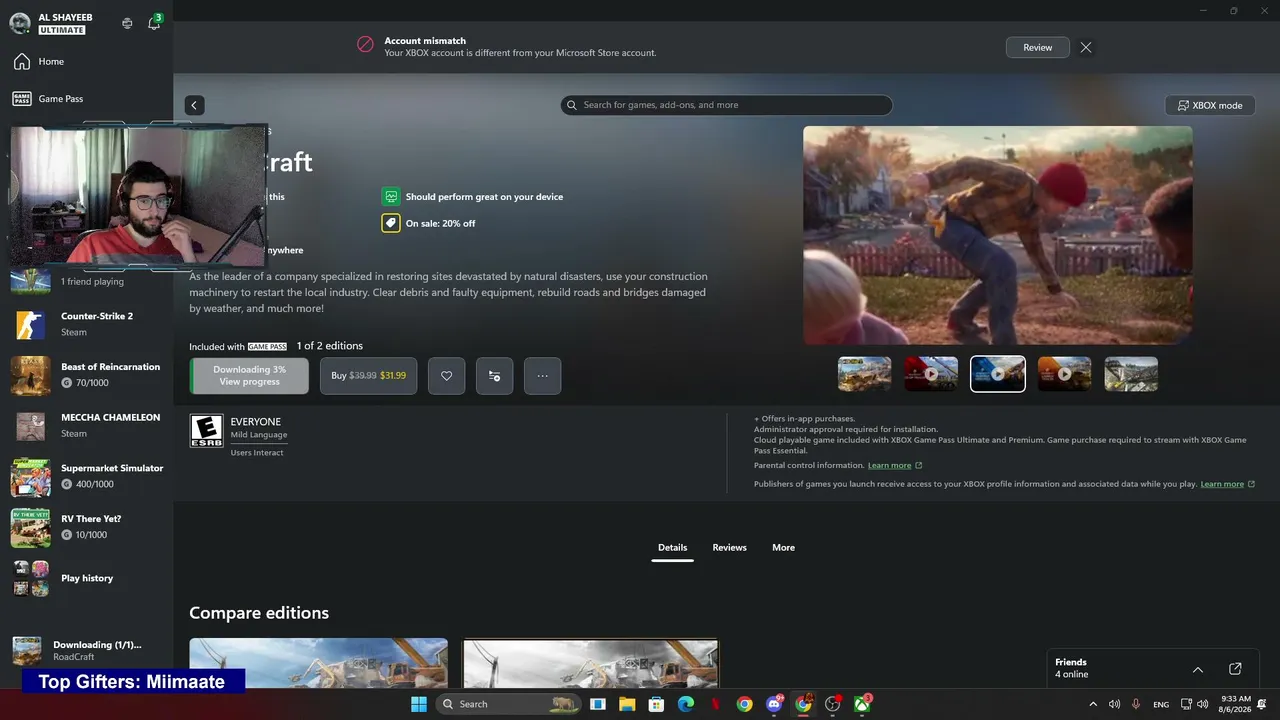Screen dimensions: 1280x720
Task: Select MECCHA CHAMELEON in the sidebar
Action: pyautogui.click(x=87, y=426)
